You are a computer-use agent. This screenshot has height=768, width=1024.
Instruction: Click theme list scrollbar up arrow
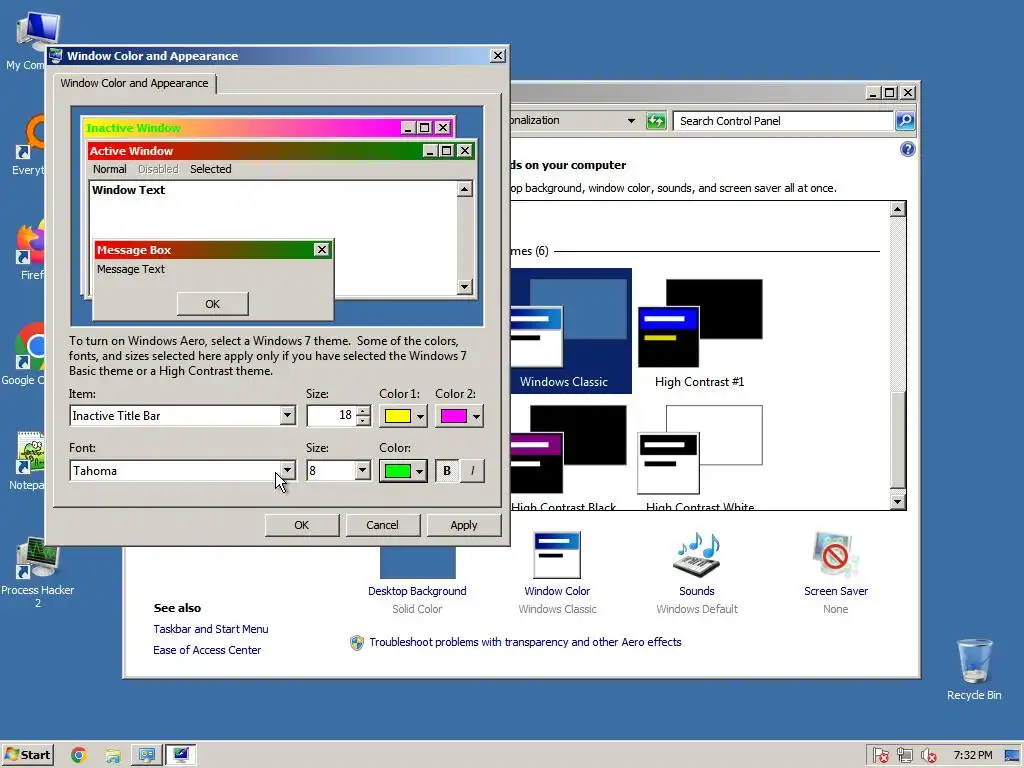click(898, 209)
